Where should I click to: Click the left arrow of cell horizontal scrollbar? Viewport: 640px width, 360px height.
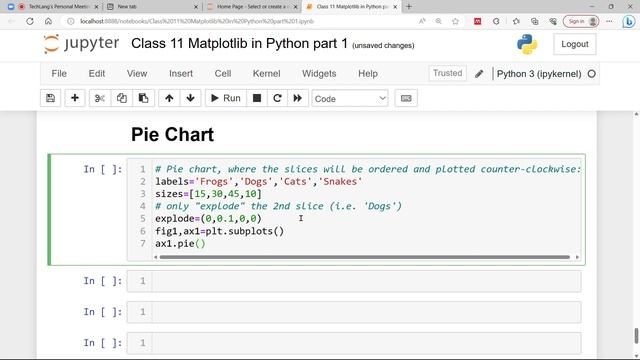point(156,257)
